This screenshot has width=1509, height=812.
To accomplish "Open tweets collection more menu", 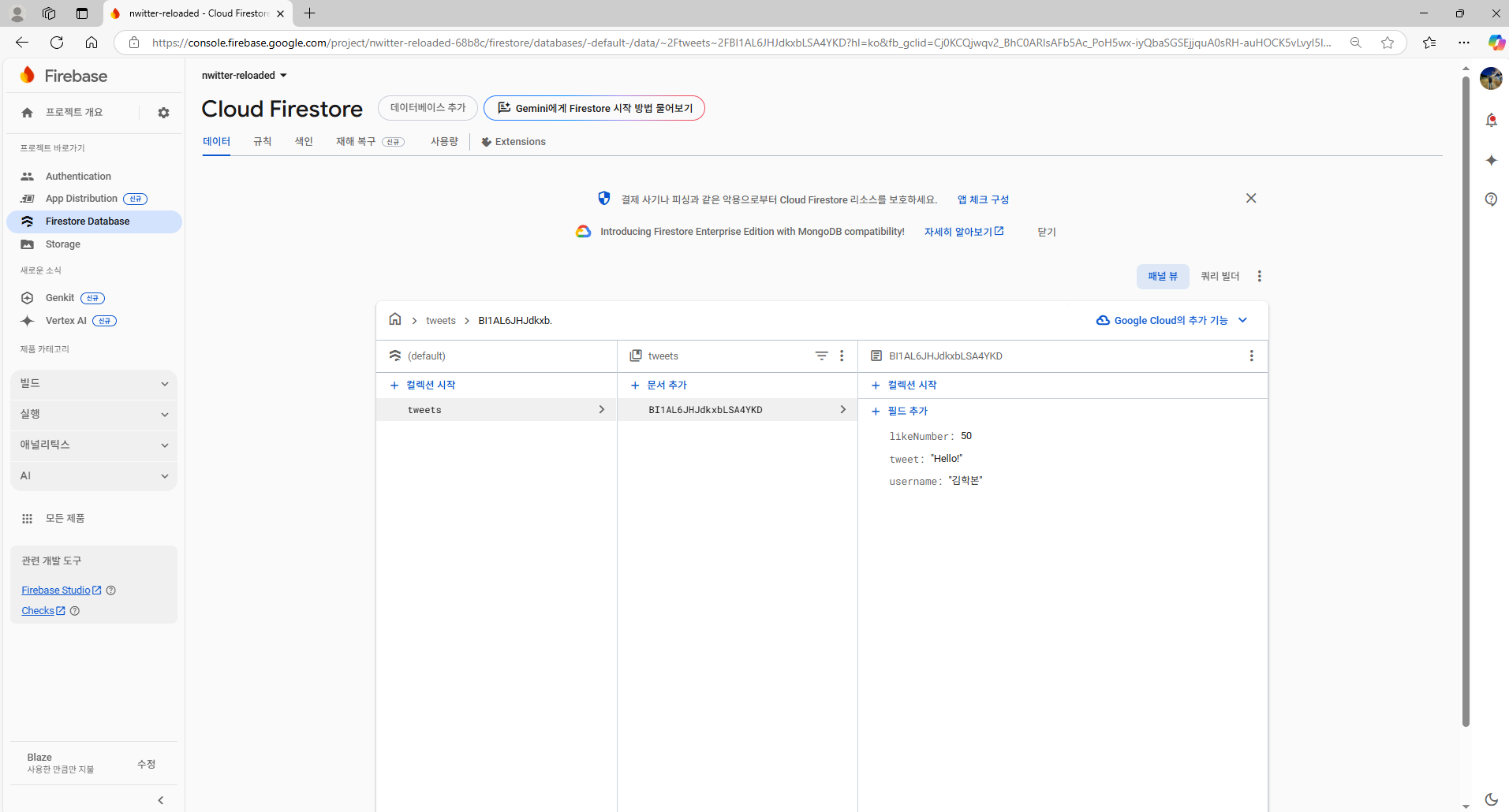I will coord(842,356).
